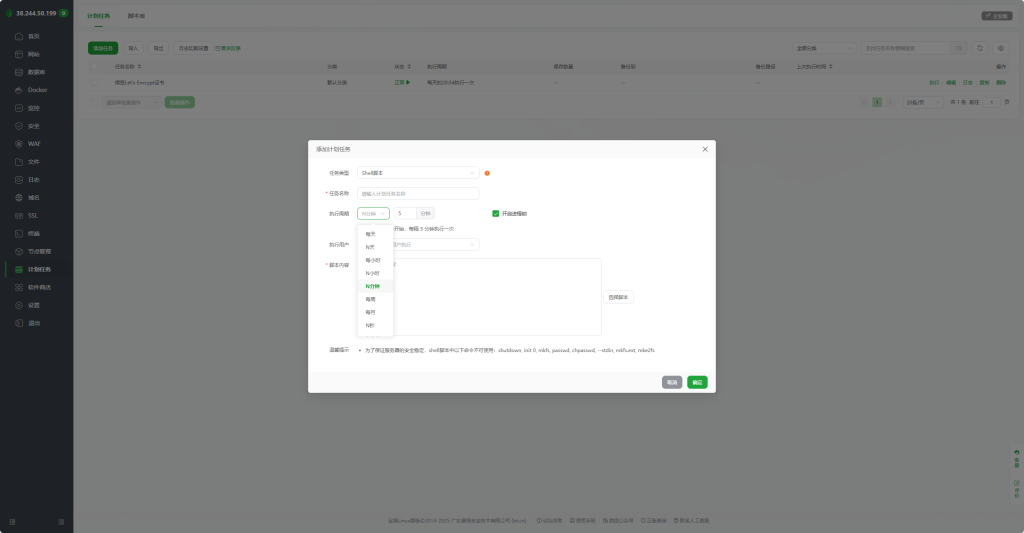This screenshot has width=1024, height=533.
Task: Select N小时 in the period dropdown list
Action: pos(375,273)
